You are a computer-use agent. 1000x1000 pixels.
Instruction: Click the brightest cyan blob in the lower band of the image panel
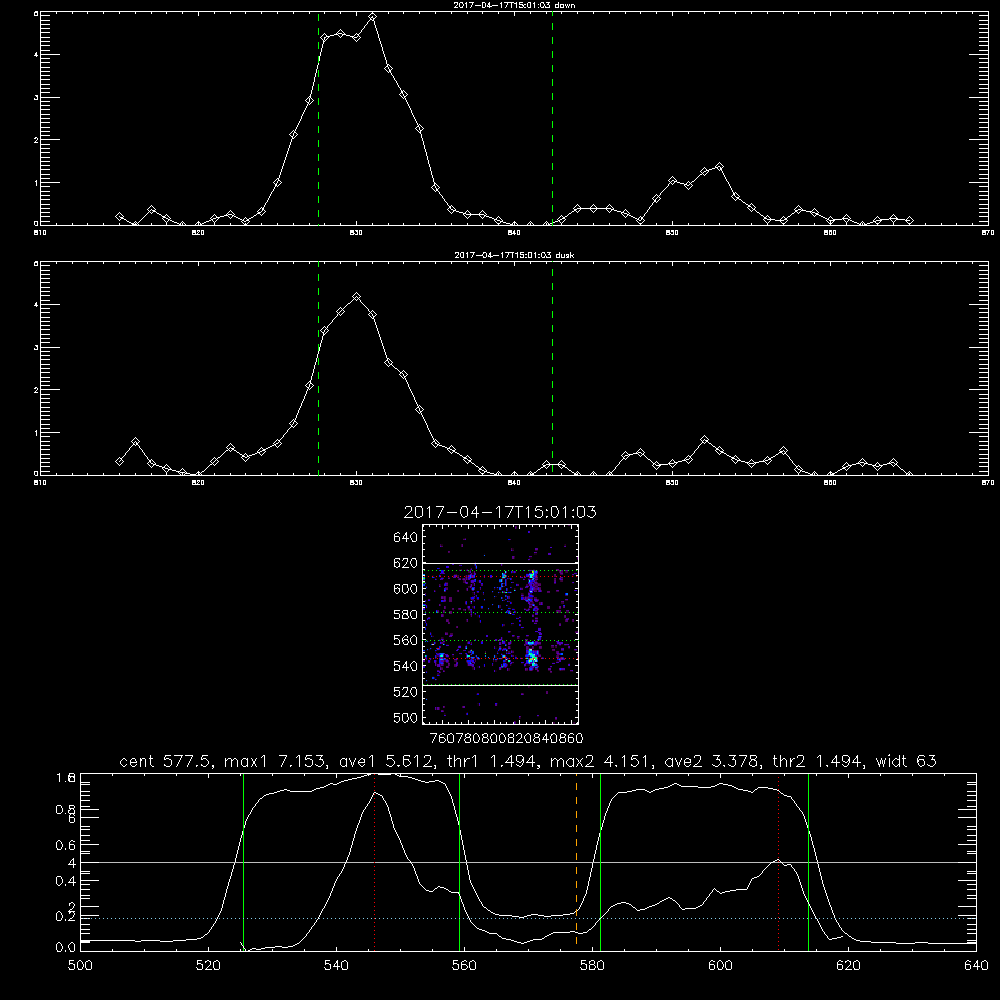531,657
